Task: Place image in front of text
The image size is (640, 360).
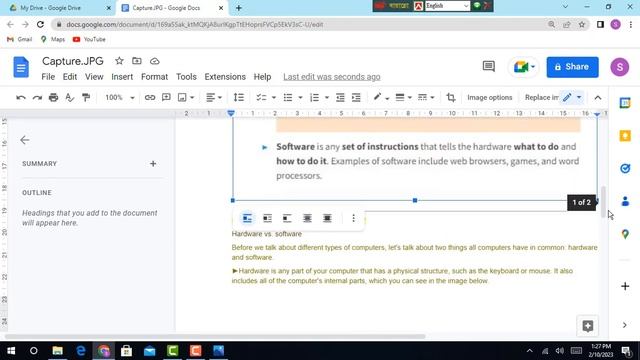Action: point(327,218)
